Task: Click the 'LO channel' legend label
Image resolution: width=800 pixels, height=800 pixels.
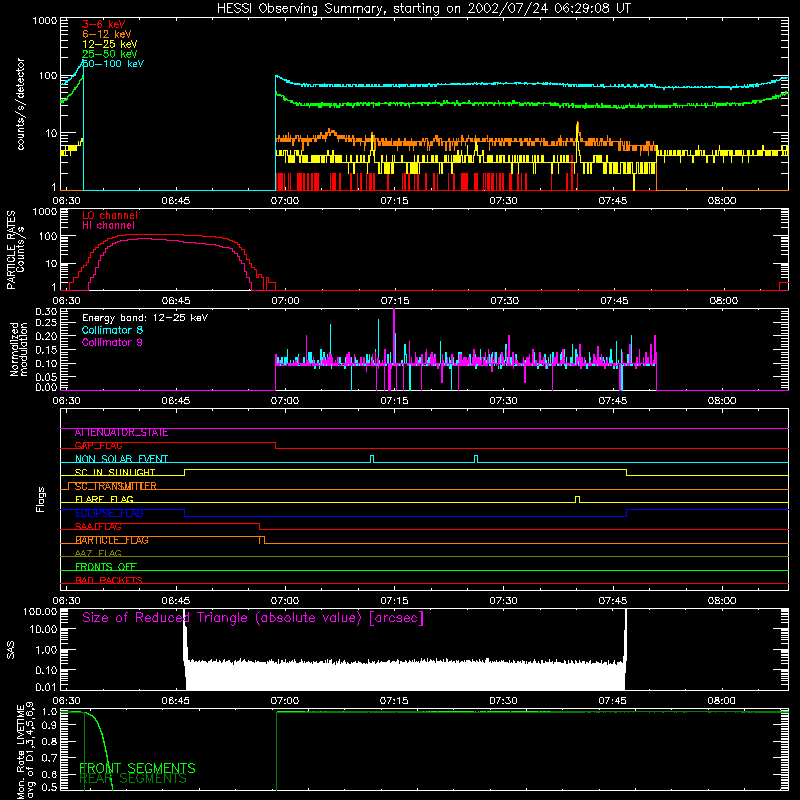Action: [x=110, y=215]
